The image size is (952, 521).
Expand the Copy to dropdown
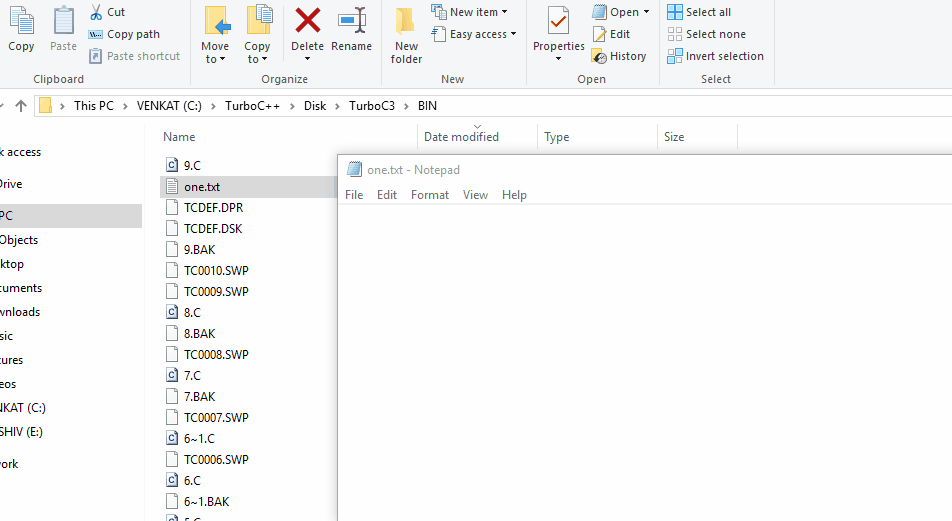point(257,59)
